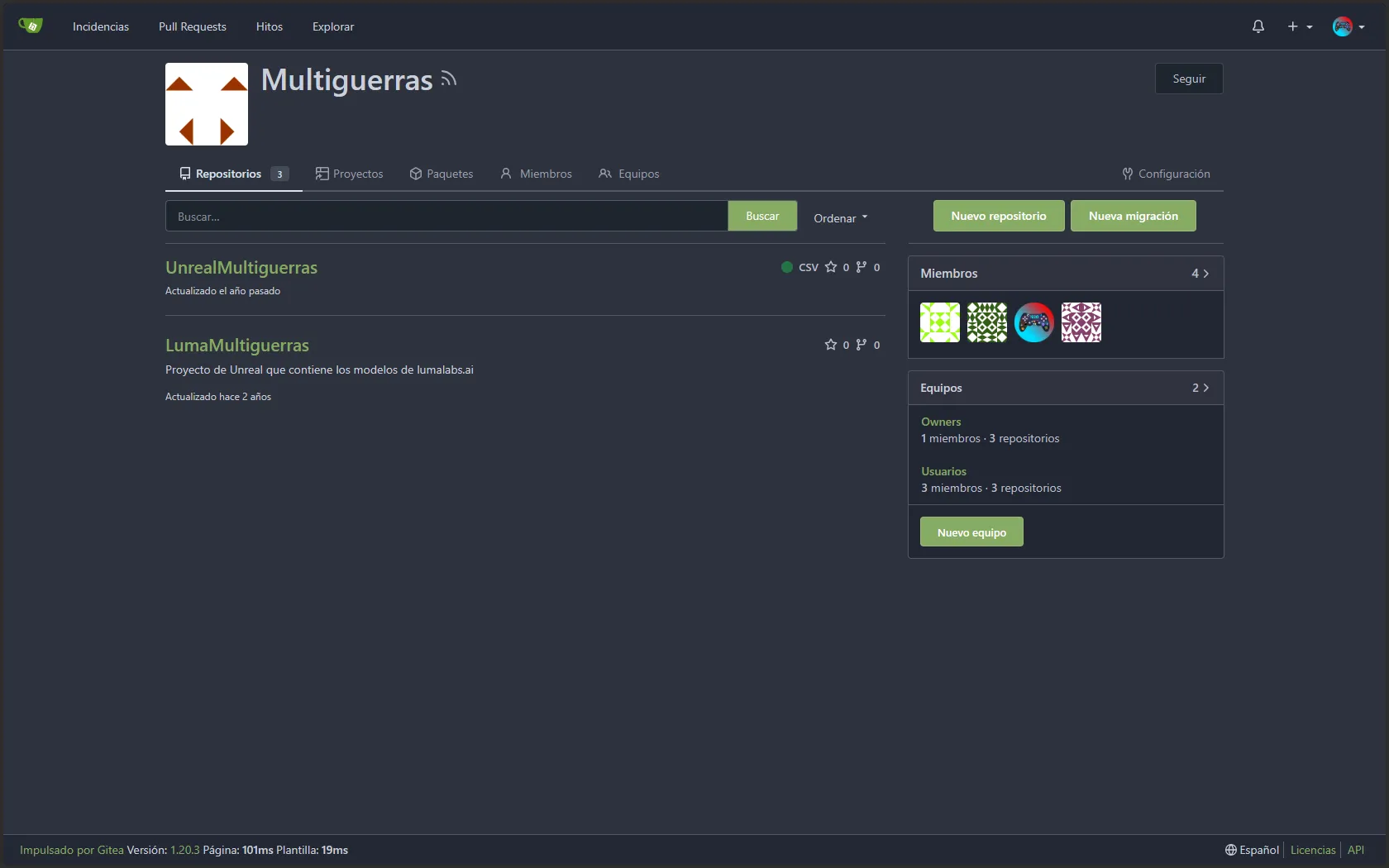This screenshot has height=868, width=1389.
Task: Focus the Buscar repository search field
Action: (x=446, y=216)
